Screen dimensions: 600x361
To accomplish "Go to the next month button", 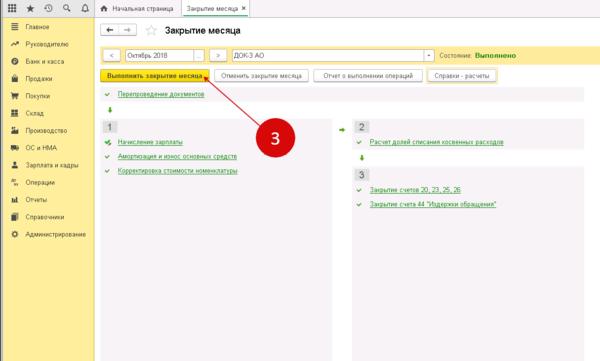I will click(x=218, y=56).
